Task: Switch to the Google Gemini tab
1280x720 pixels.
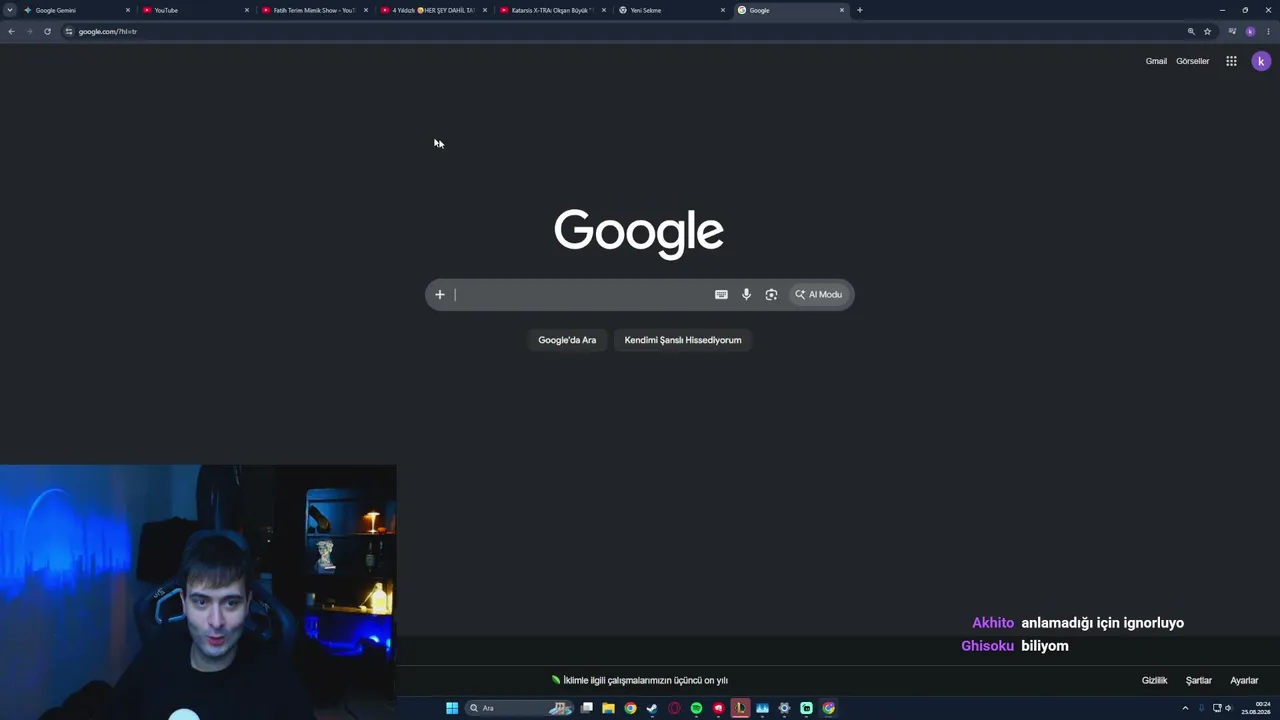Action: pyautogui.click(x=77, y=10)
